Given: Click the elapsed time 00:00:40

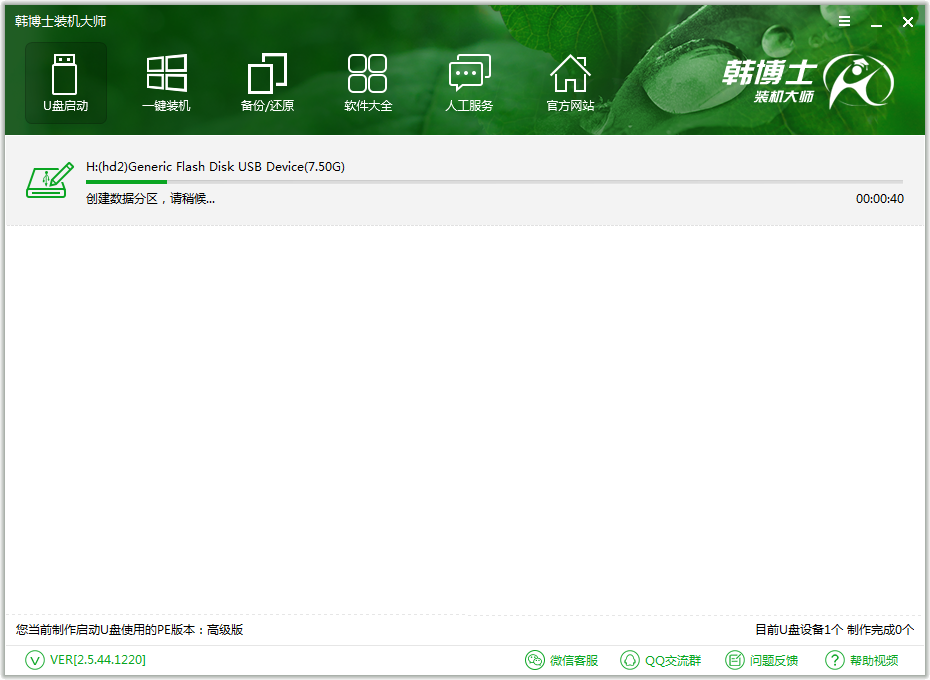Looking at the screenshot, I should [x=880, y=199].
